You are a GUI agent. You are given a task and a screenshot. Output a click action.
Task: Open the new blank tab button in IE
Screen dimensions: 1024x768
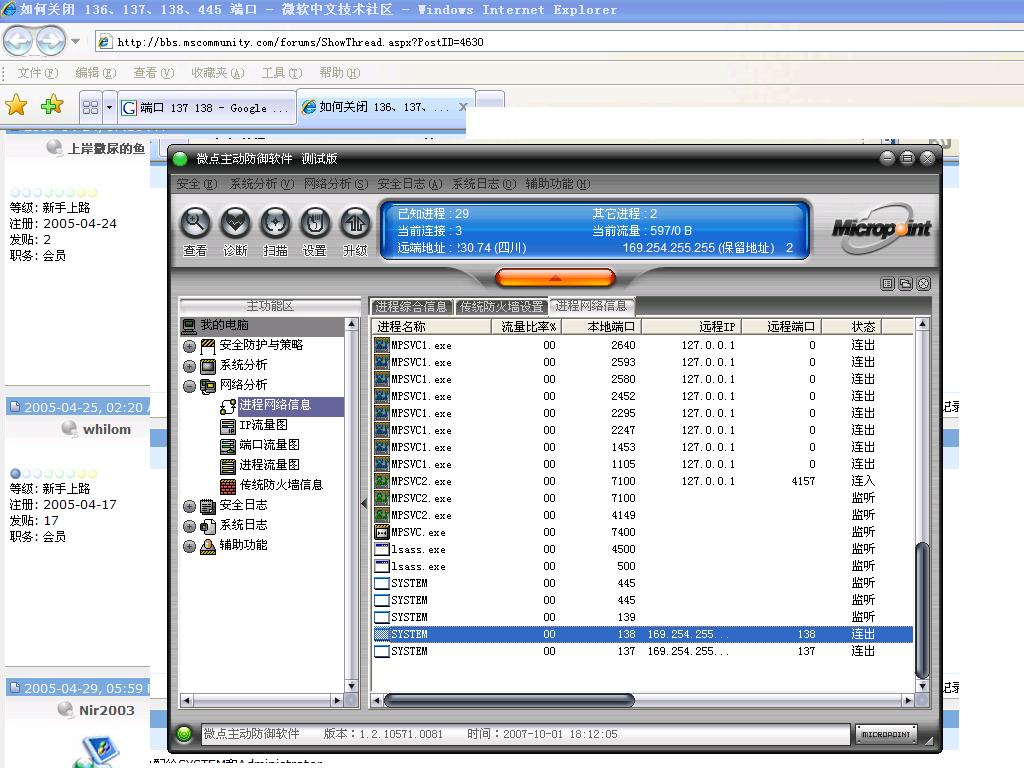tap(490, 101)
